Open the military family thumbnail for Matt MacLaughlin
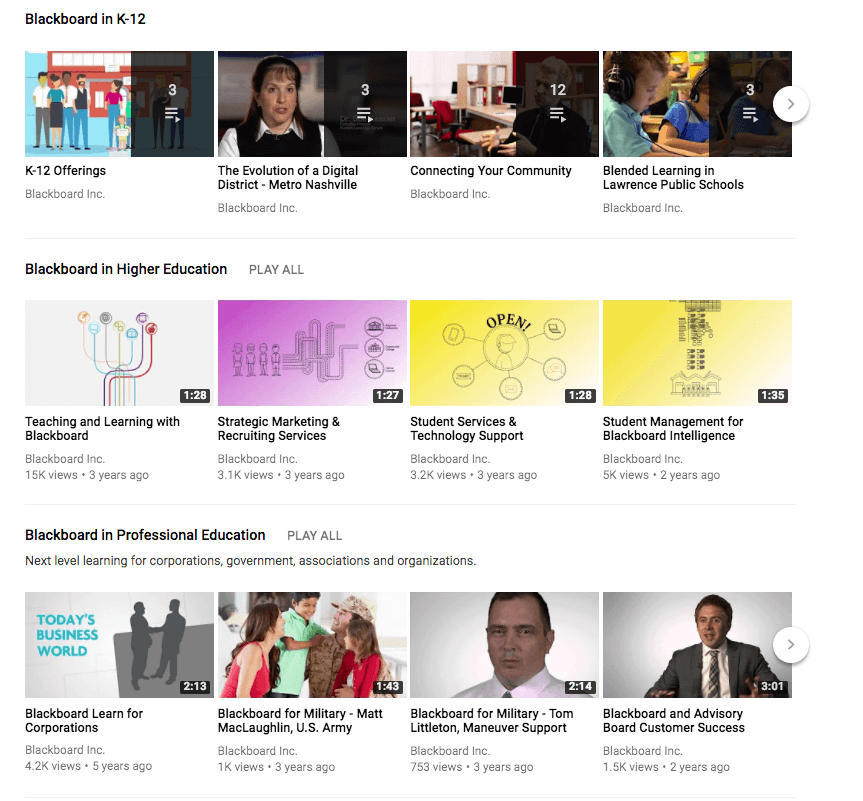 tap(312, 645)
